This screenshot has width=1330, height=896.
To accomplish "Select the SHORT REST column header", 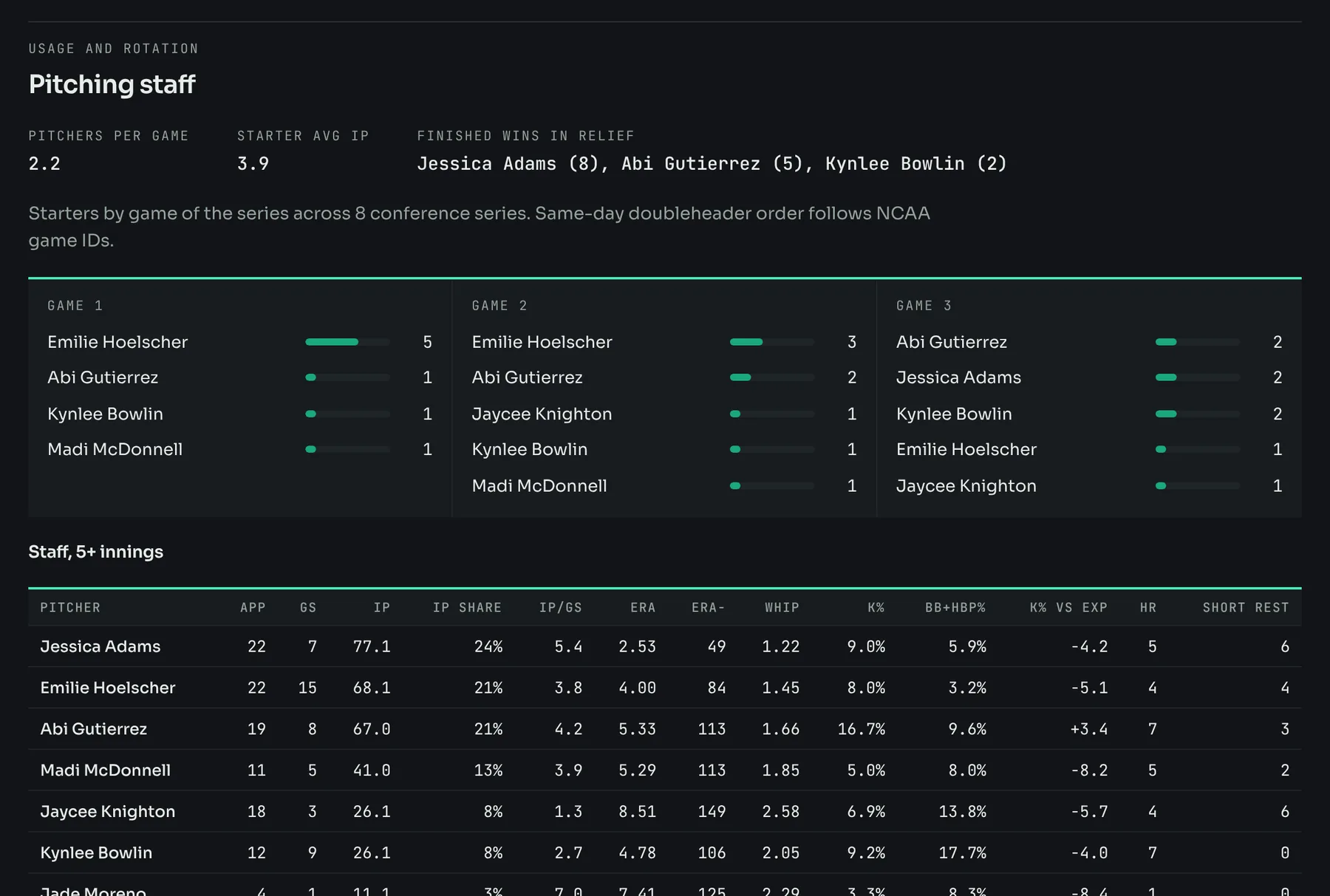I will coord(1246,607).
